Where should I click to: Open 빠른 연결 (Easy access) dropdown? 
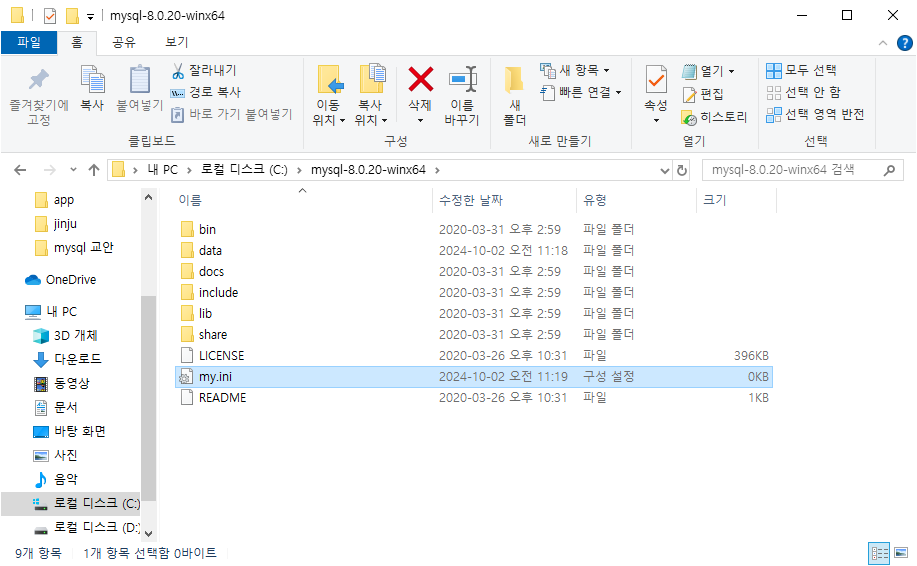point(581,92)
